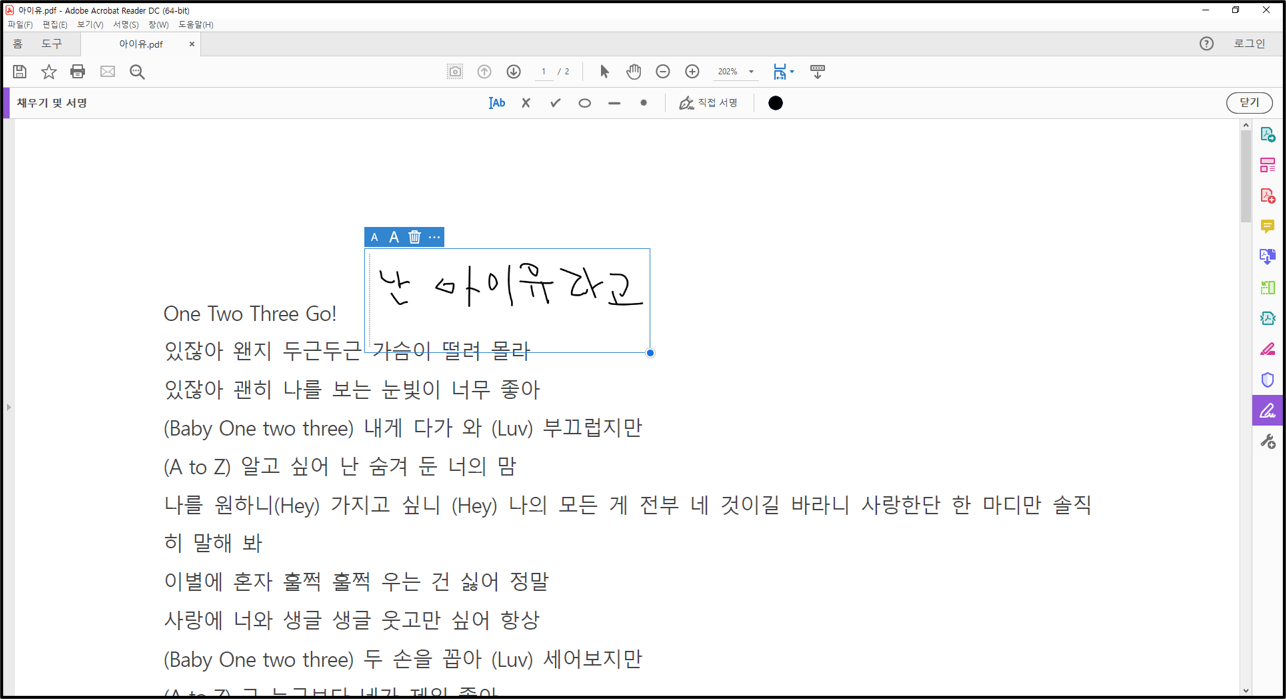Print the document via the printer icon

click(78, 72)
